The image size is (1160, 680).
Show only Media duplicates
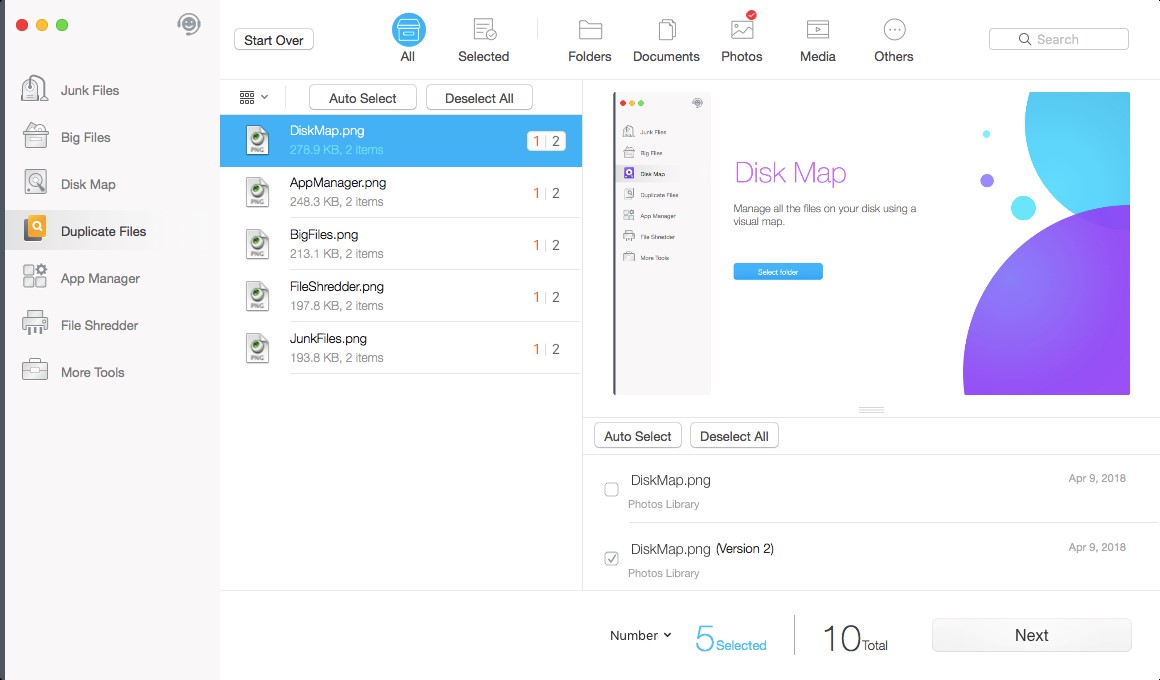click(817, 38)
